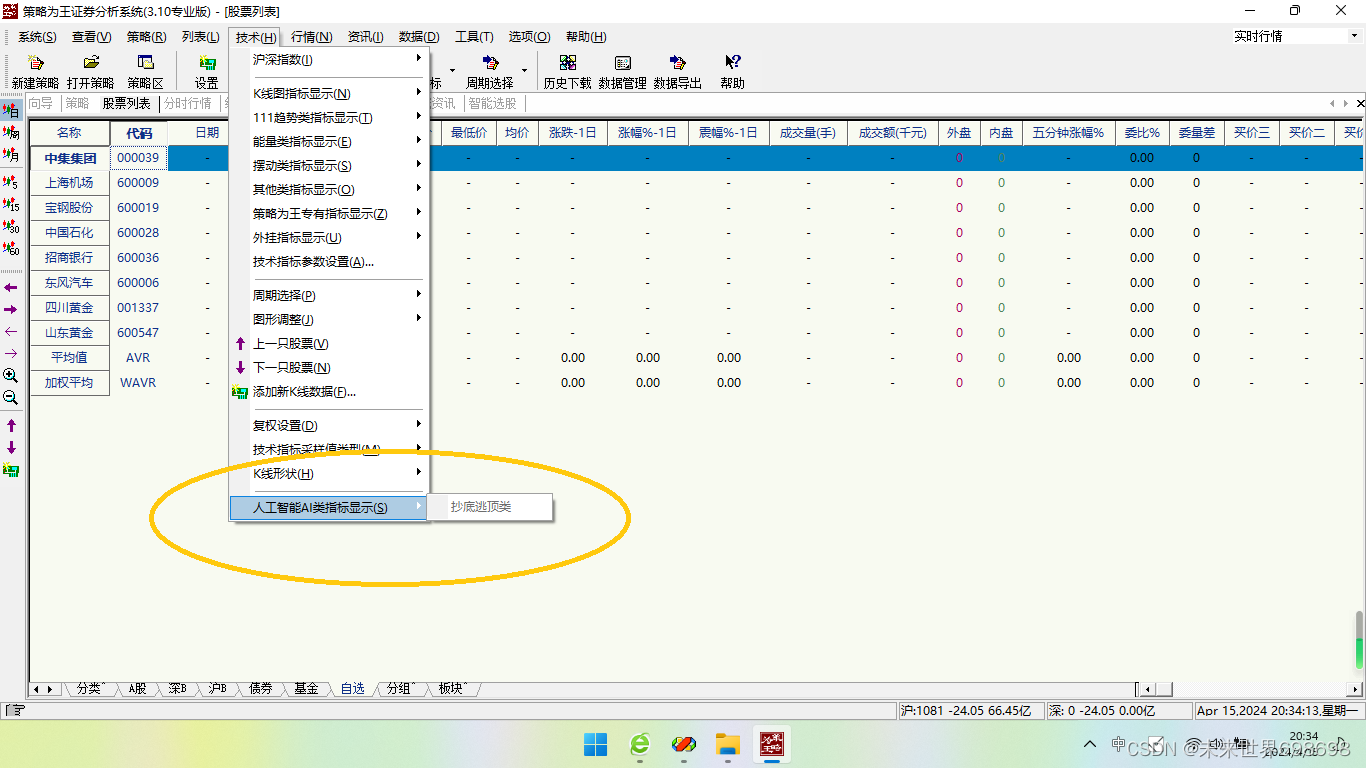The height and width of the screenshot is (768, 1366).
Task: Show hidden tray icons chevron
Action: pos(1090,745)
